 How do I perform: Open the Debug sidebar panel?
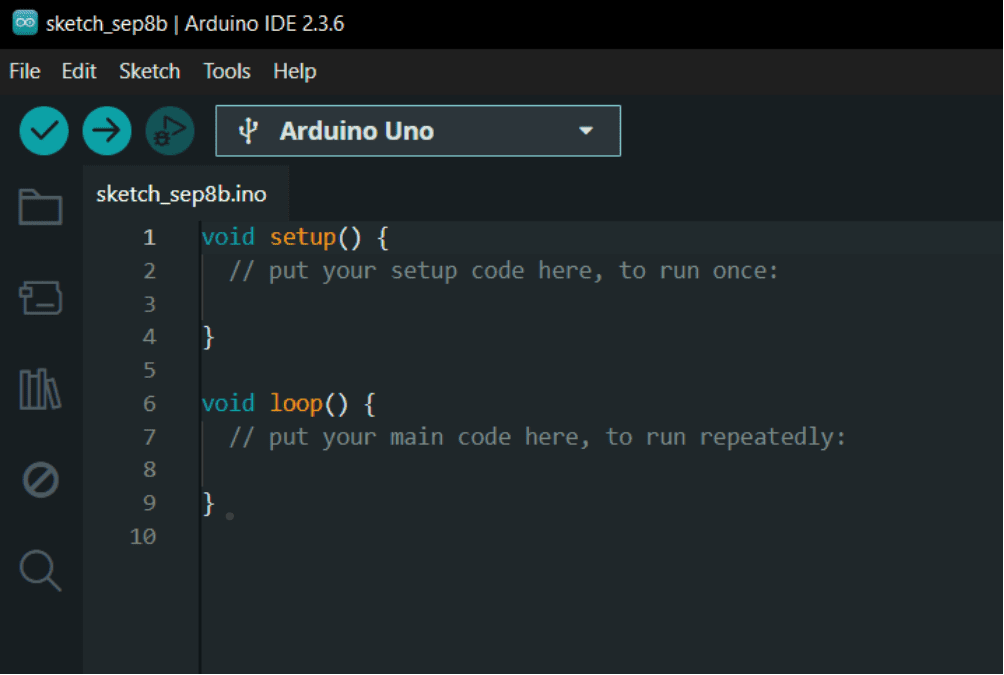click(40, 480)
